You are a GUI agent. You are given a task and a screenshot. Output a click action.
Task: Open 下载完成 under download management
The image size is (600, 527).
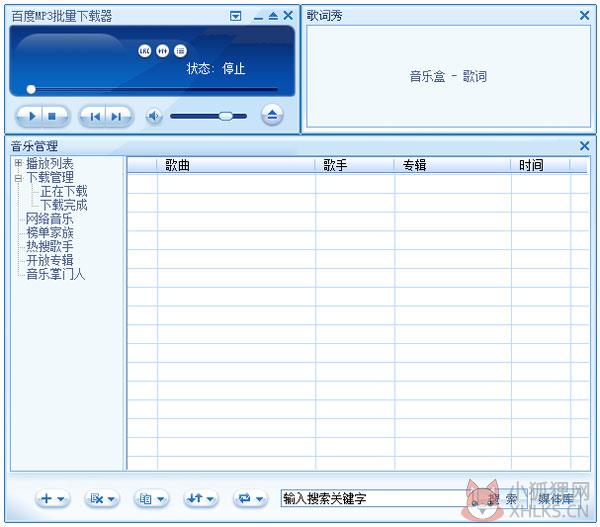click(x=64, y=205)
